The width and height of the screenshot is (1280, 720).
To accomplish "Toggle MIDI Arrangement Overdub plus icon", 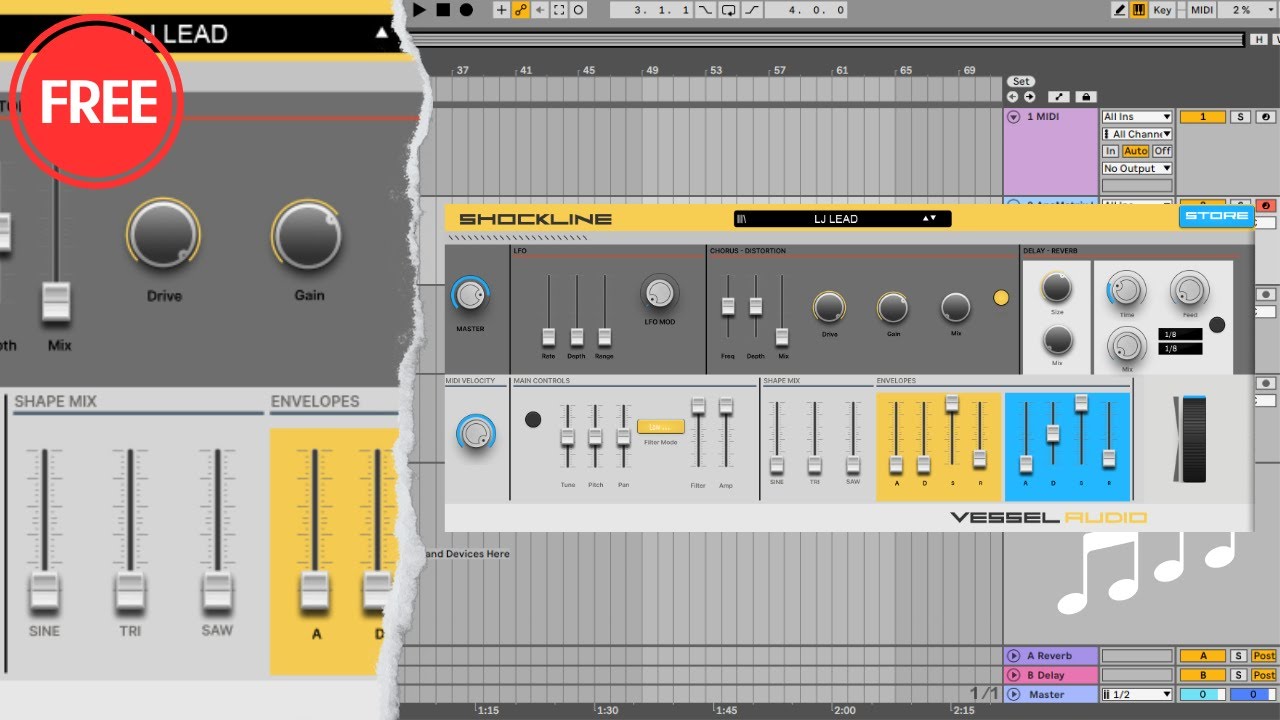I will coord(502,10).
